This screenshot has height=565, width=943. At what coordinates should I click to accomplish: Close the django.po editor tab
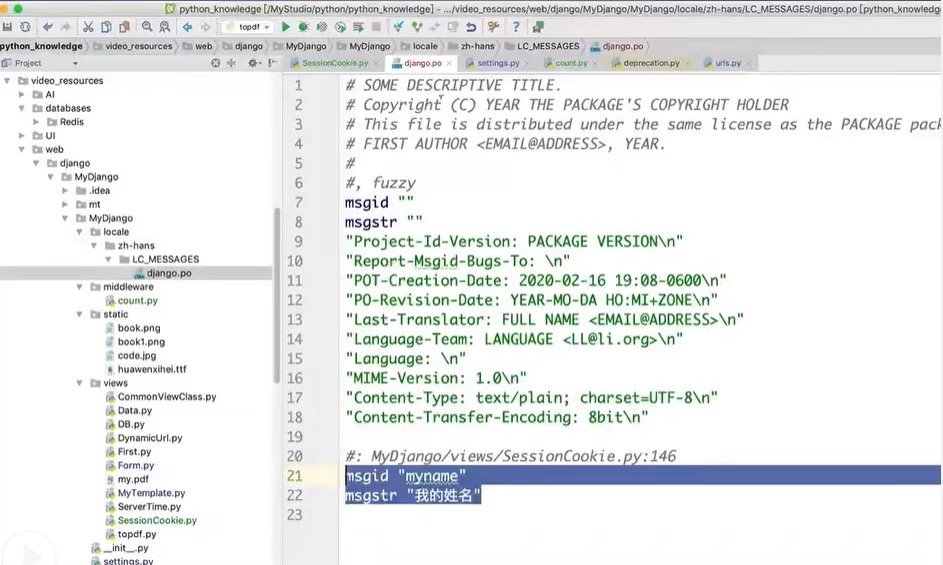pyautogui.click(x=449, y=63)
